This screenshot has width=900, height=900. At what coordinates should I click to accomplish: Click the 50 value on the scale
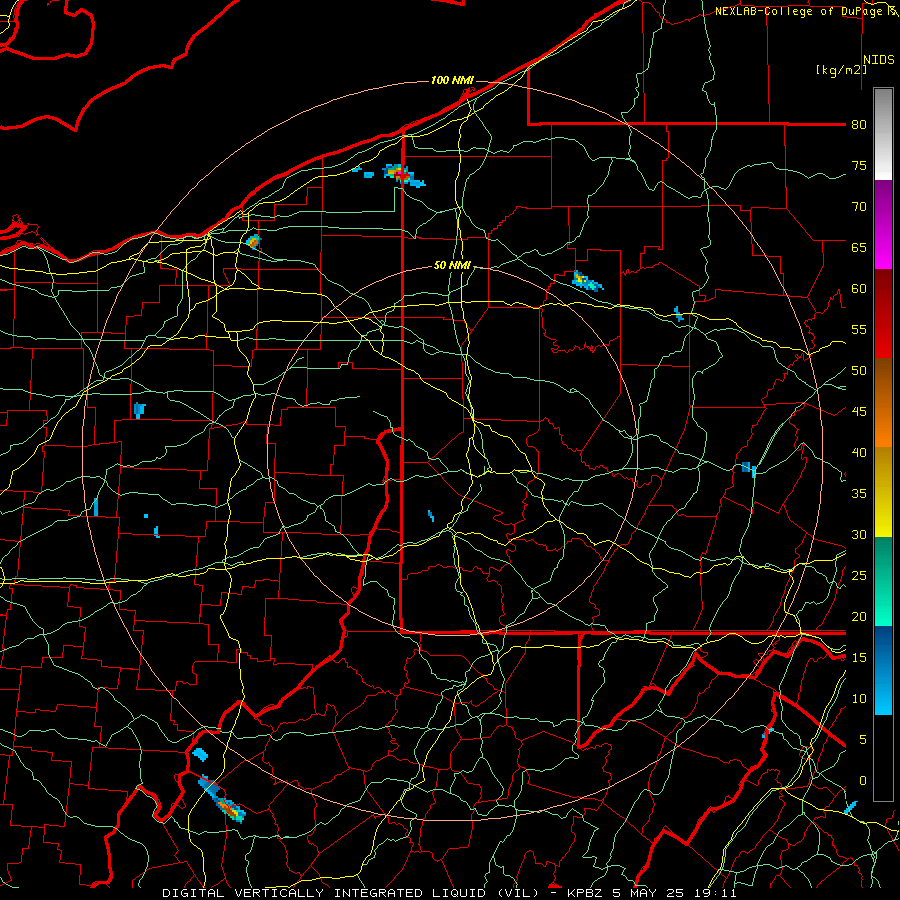[859, 371]
